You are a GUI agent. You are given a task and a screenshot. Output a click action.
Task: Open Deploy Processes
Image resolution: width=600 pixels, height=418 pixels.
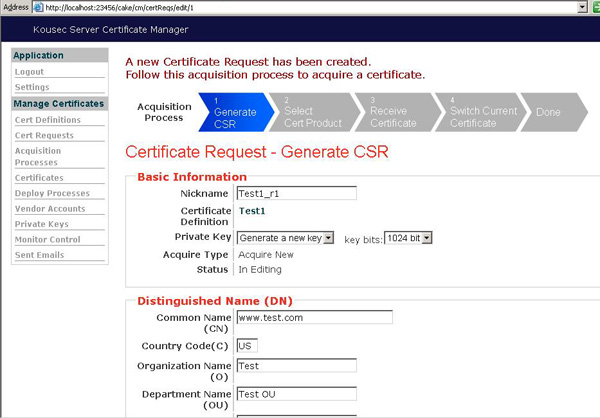point(52,193)
